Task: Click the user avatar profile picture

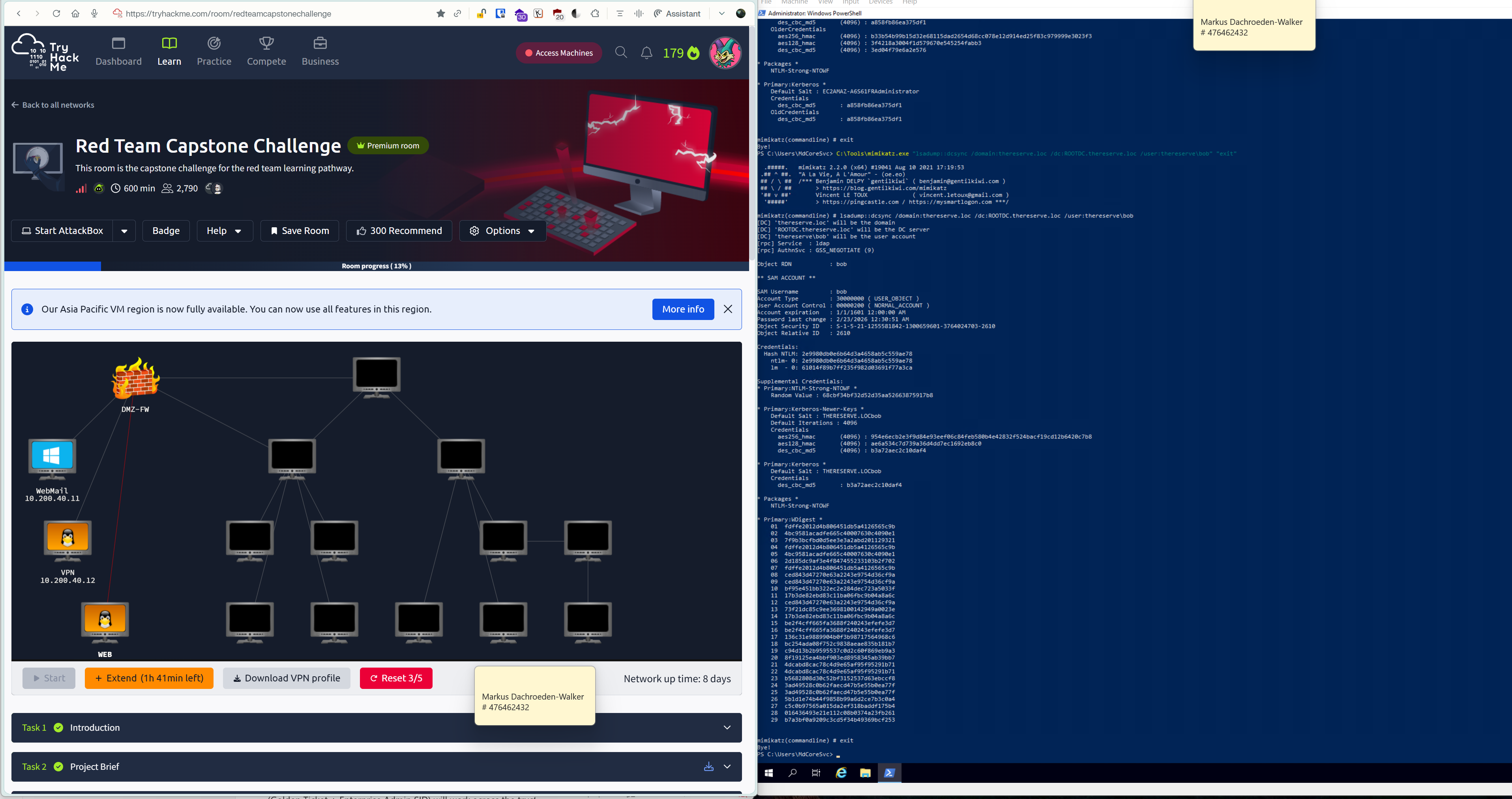Action: pyautogui.click(x=725, y=53)
